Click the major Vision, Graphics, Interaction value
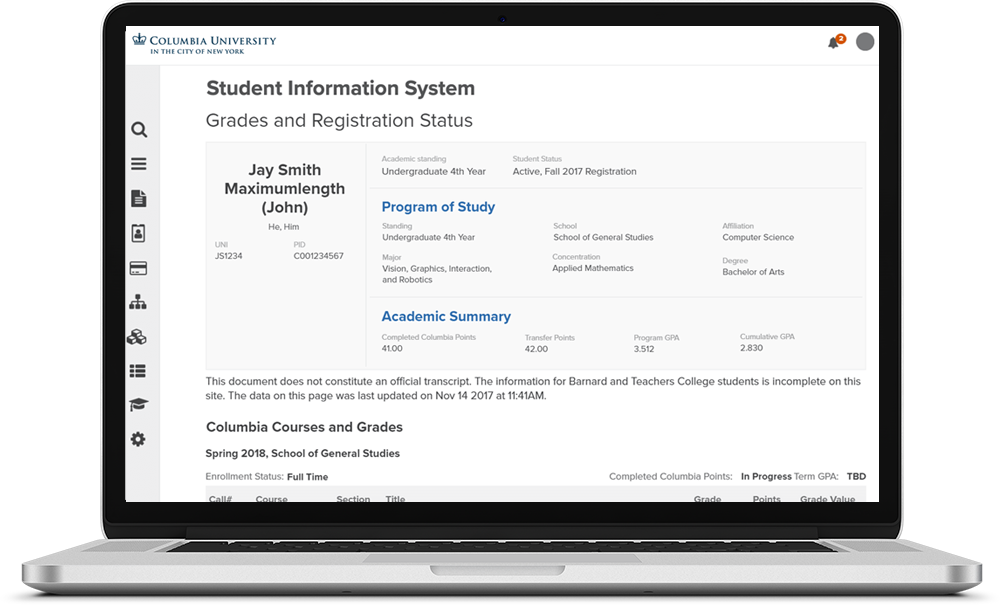The width and height of the screenshot is (1000, 605). tap(437, 274)
